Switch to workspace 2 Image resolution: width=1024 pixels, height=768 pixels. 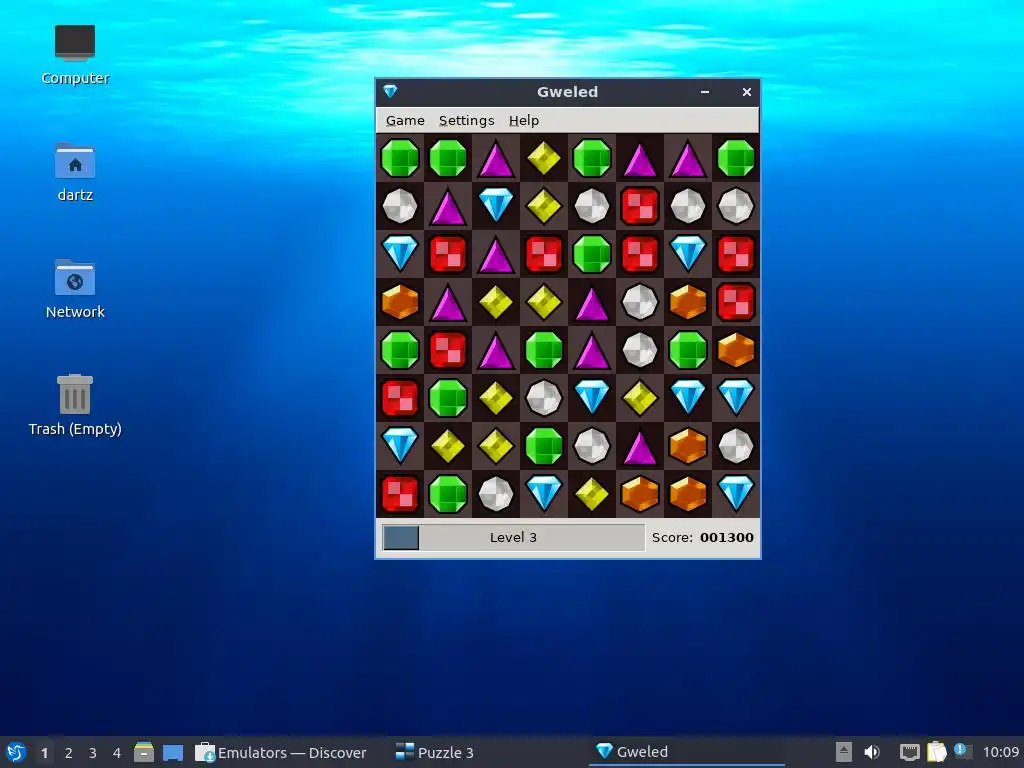pyautogui.click(x=69, y=753)
